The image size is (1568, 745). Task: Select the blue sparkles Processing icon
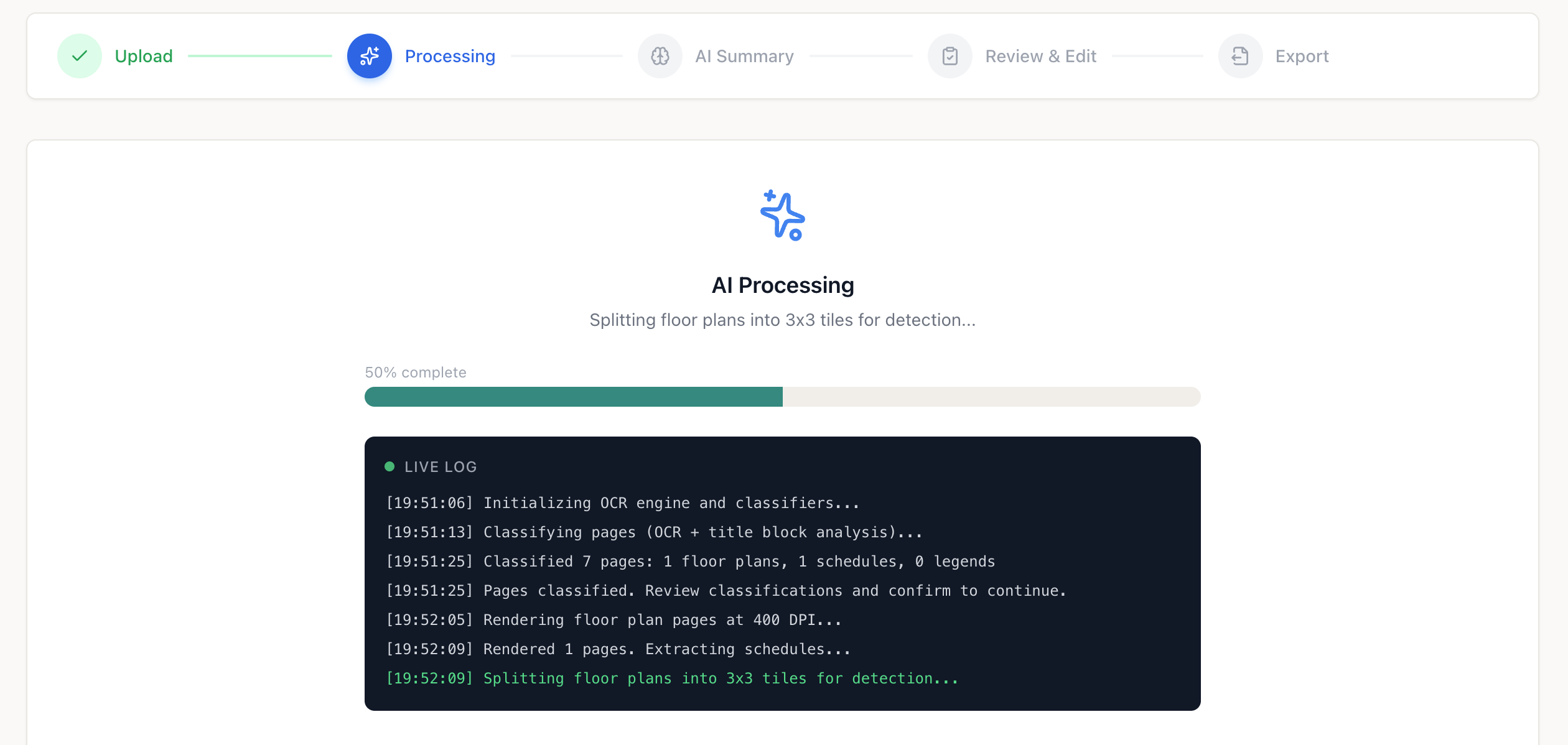tap(369, 55)
